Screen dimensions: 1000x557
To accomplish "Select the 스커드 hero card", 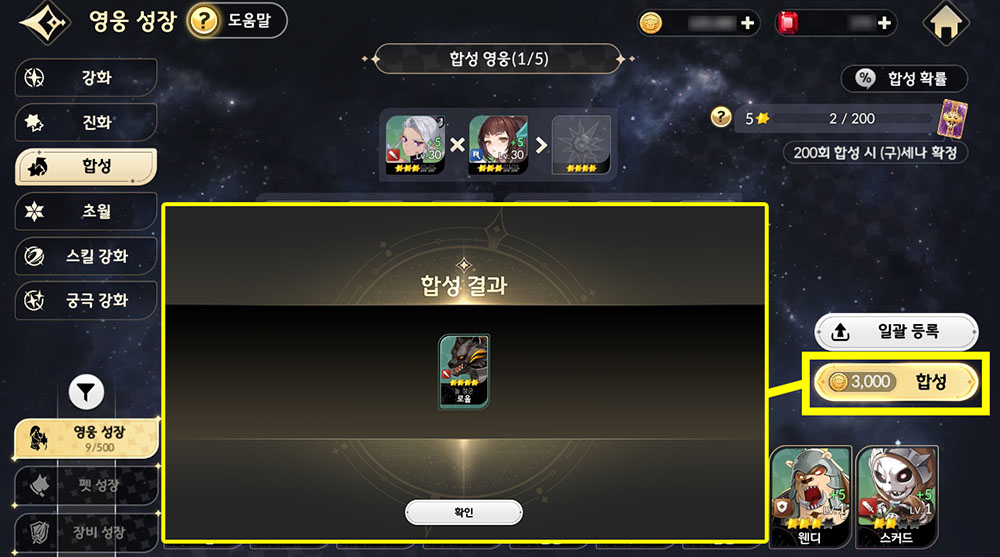I will click(x=897, y=496).
